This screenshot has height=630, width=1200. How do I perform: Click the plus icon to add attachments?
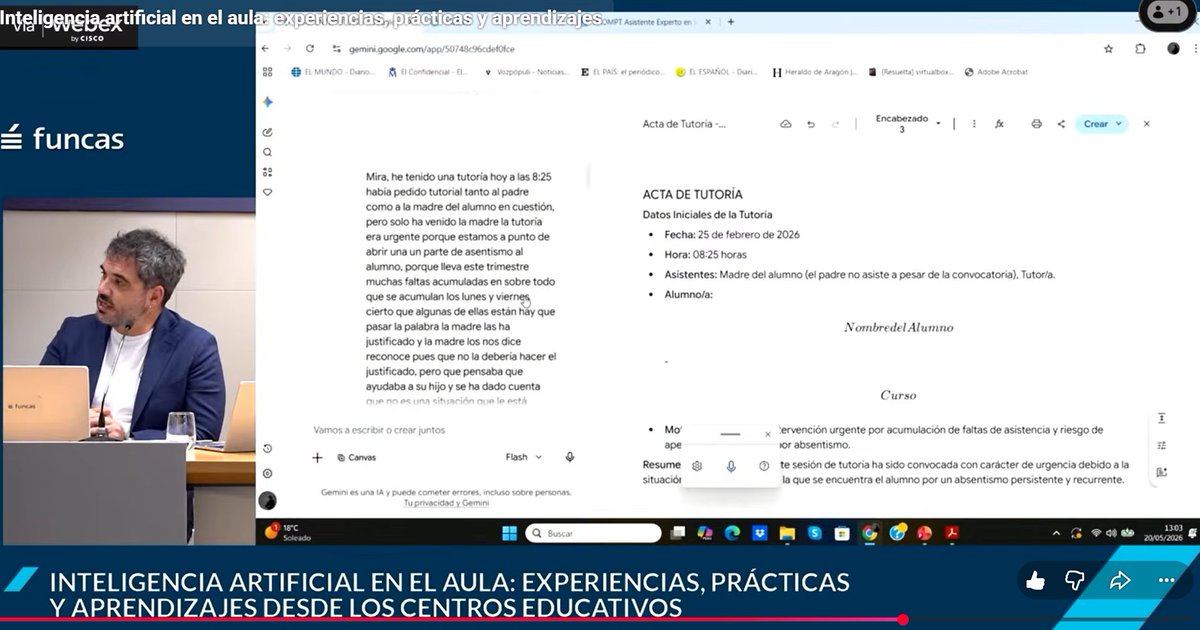coord(318,457)
